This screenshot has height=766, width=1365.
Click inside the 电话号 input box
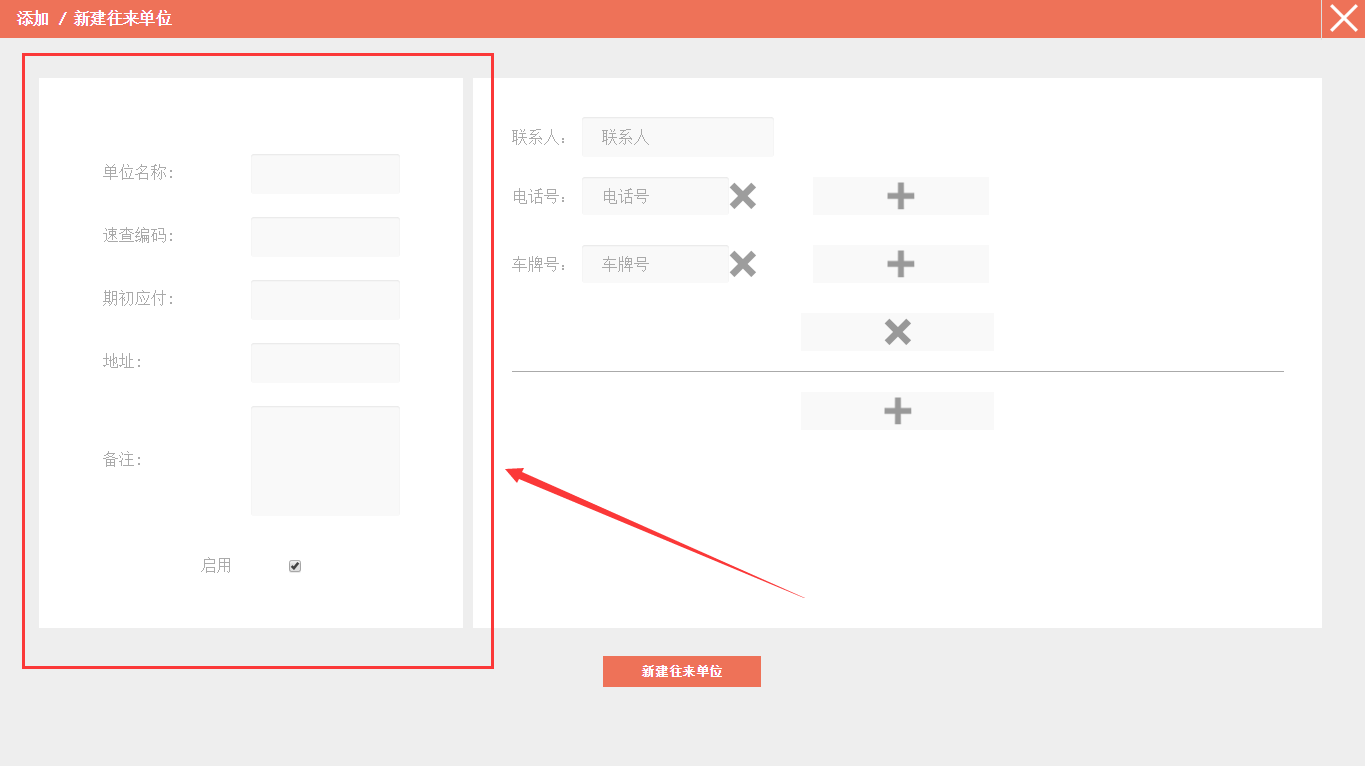[x=655, y=196]
